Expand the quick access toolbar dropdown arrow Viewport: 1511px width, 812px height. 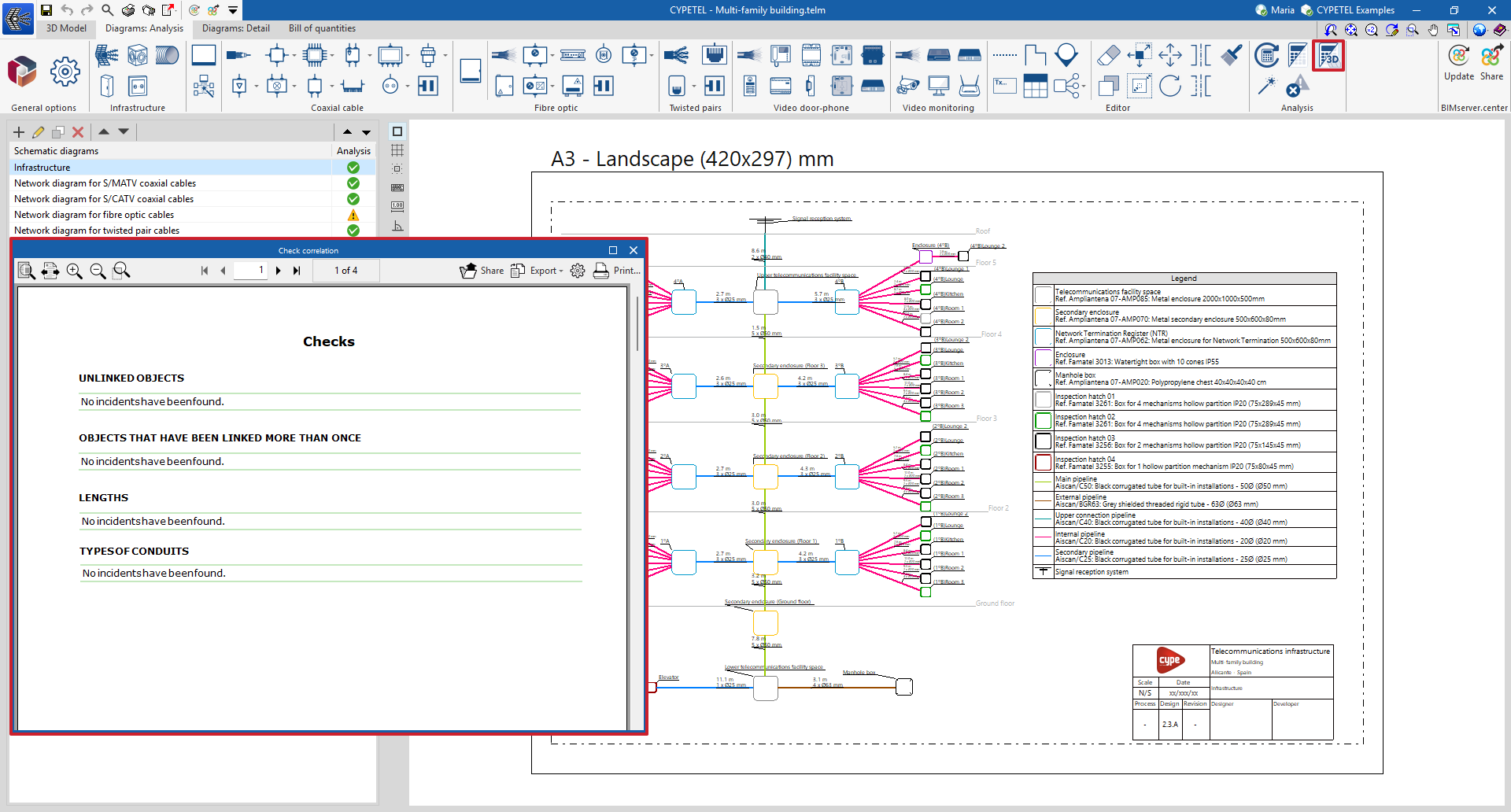233,10
